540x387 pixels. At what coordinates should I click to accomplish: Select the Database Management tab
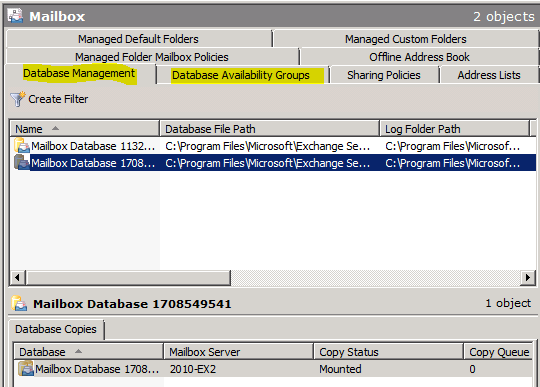coord(79,74)
